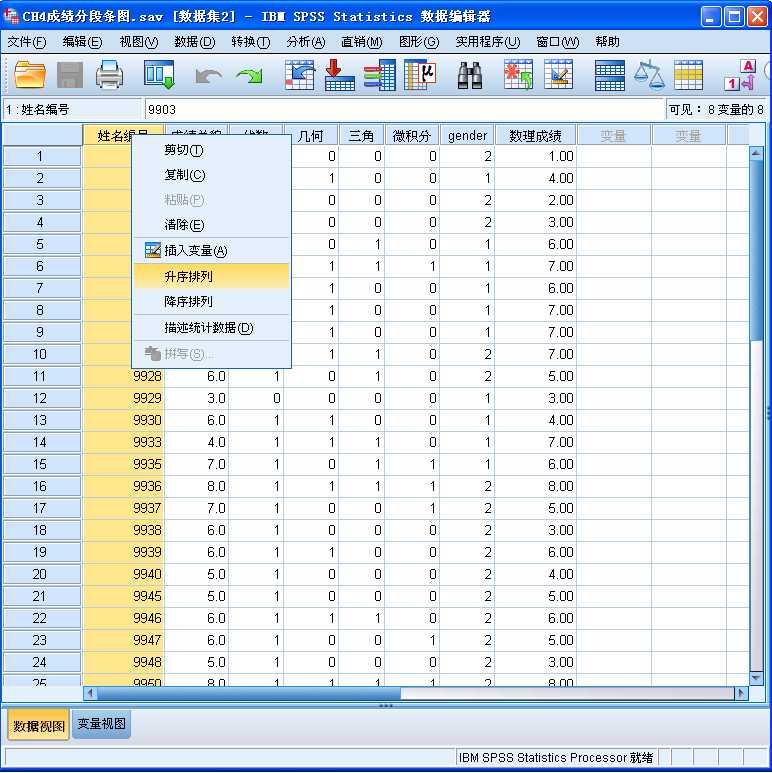Click the 微积分 column header
772x773 pixels.
click(x=412, y=136)
